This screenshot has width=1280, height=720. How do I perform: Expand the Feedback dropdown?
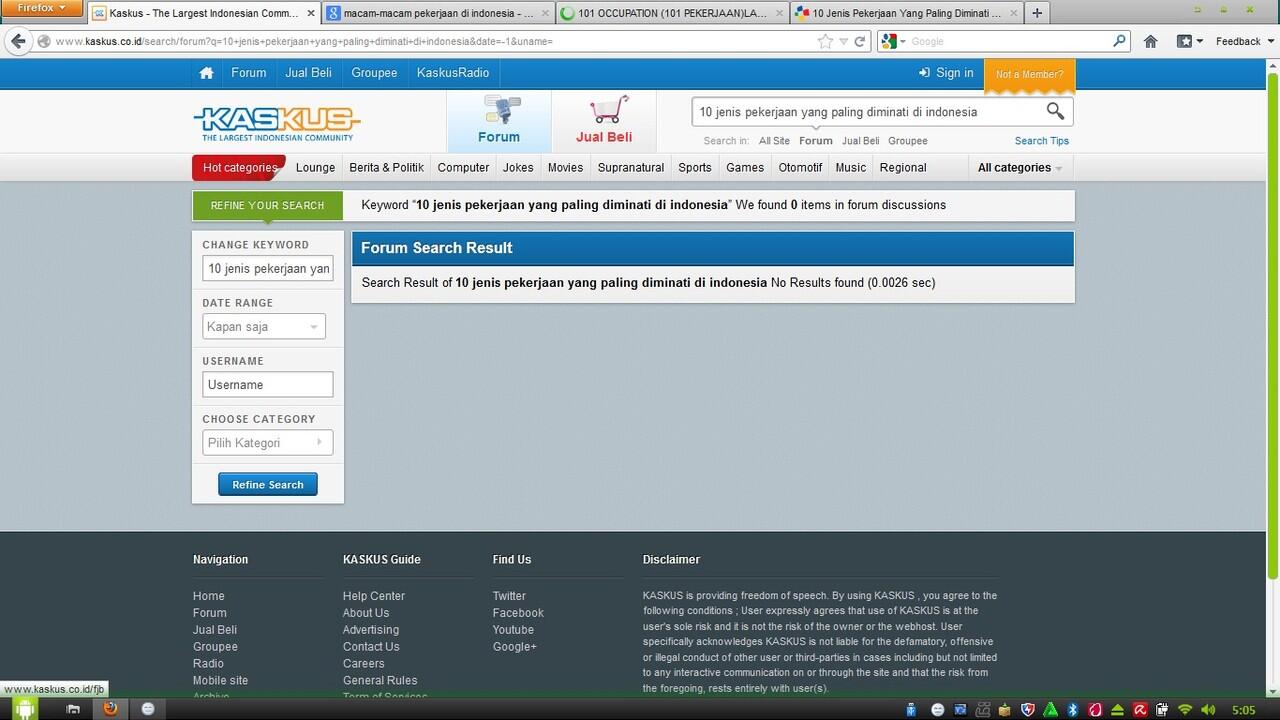pos(1243,41)
